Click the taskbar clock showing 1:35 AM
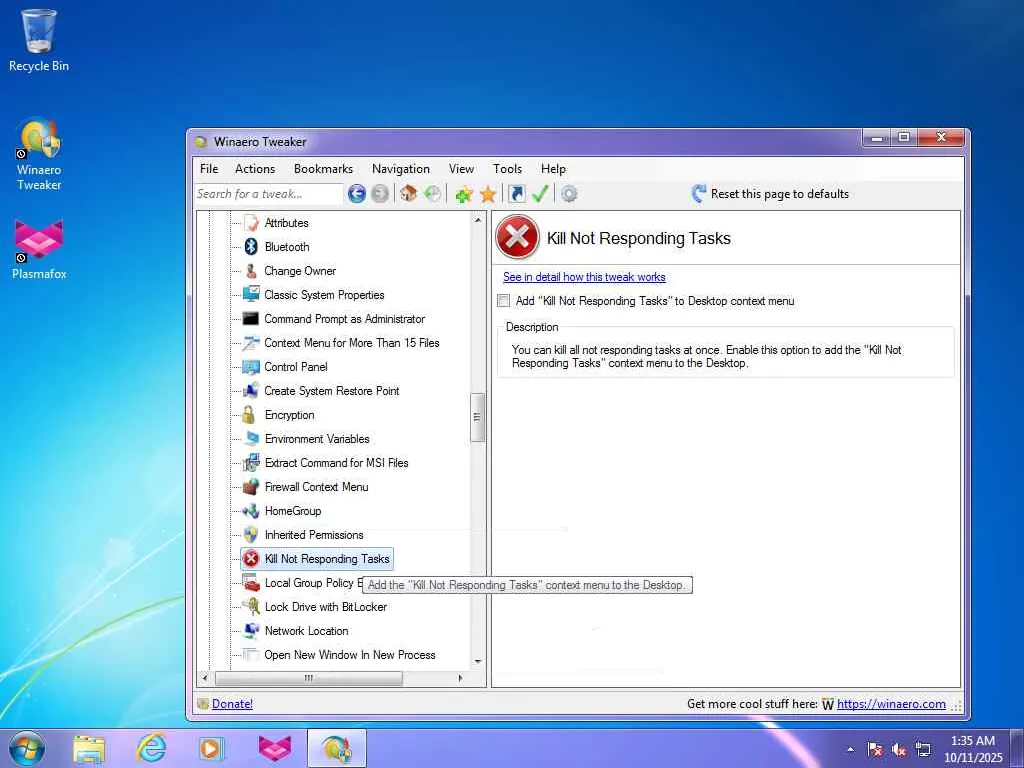1024x768 pixels. pos(972,749)
